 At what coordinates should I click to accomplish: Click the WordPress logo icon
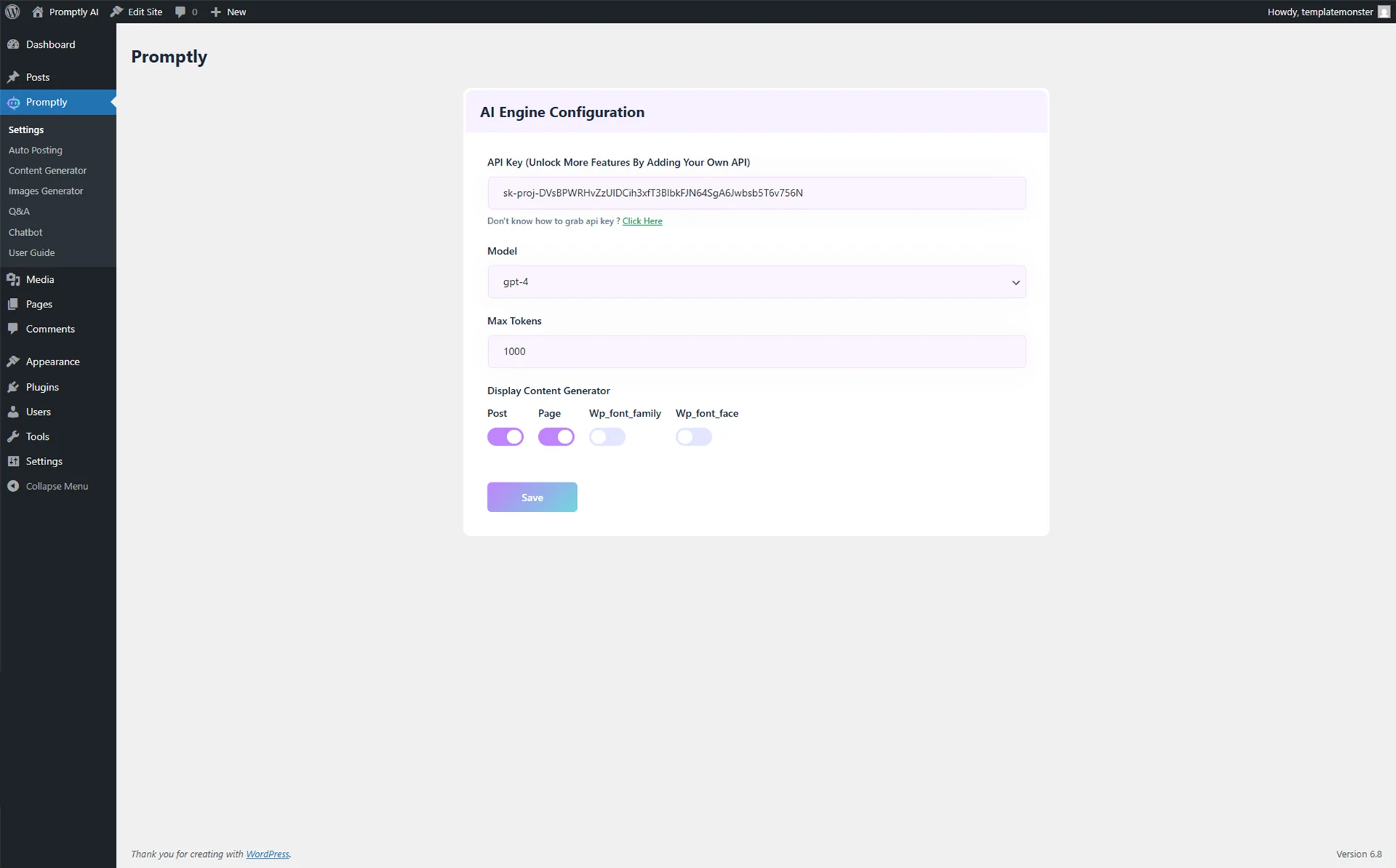(12, 12)
